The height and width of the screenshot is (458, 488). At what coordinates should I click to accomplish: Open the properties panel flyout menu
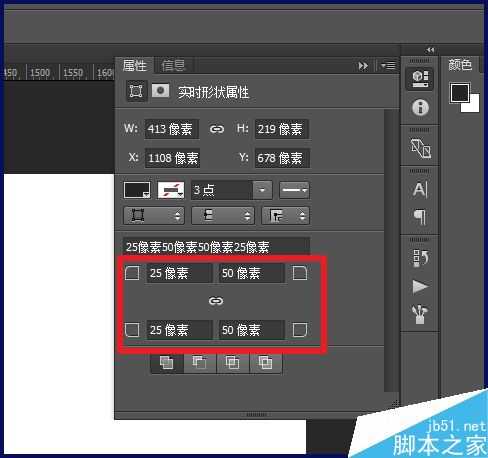(388, 66)
